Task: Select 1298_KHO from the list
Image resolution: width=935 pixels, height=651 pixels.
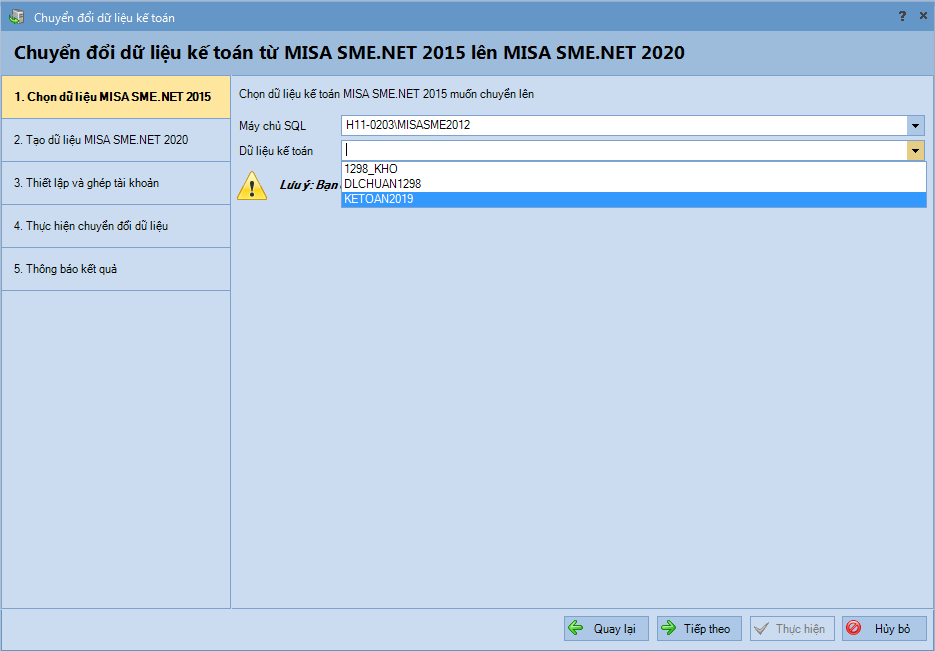Action: tap(634, 169)
